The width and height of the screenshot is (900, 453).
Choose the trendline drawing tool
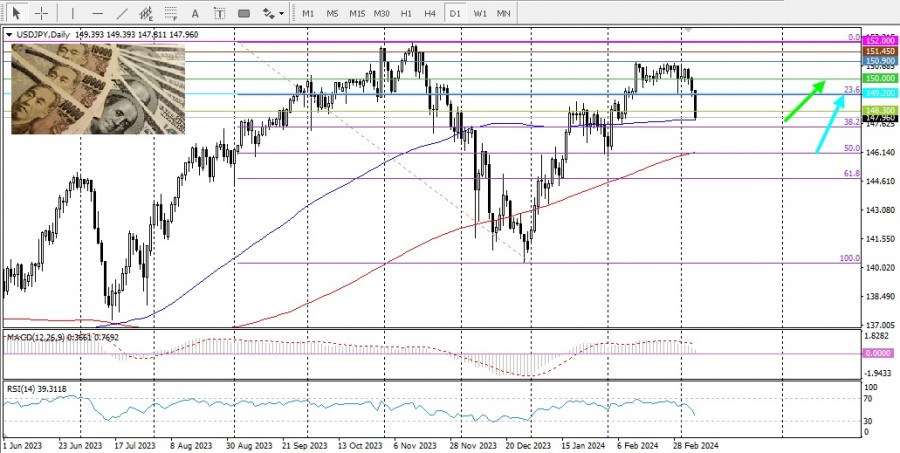122,13
